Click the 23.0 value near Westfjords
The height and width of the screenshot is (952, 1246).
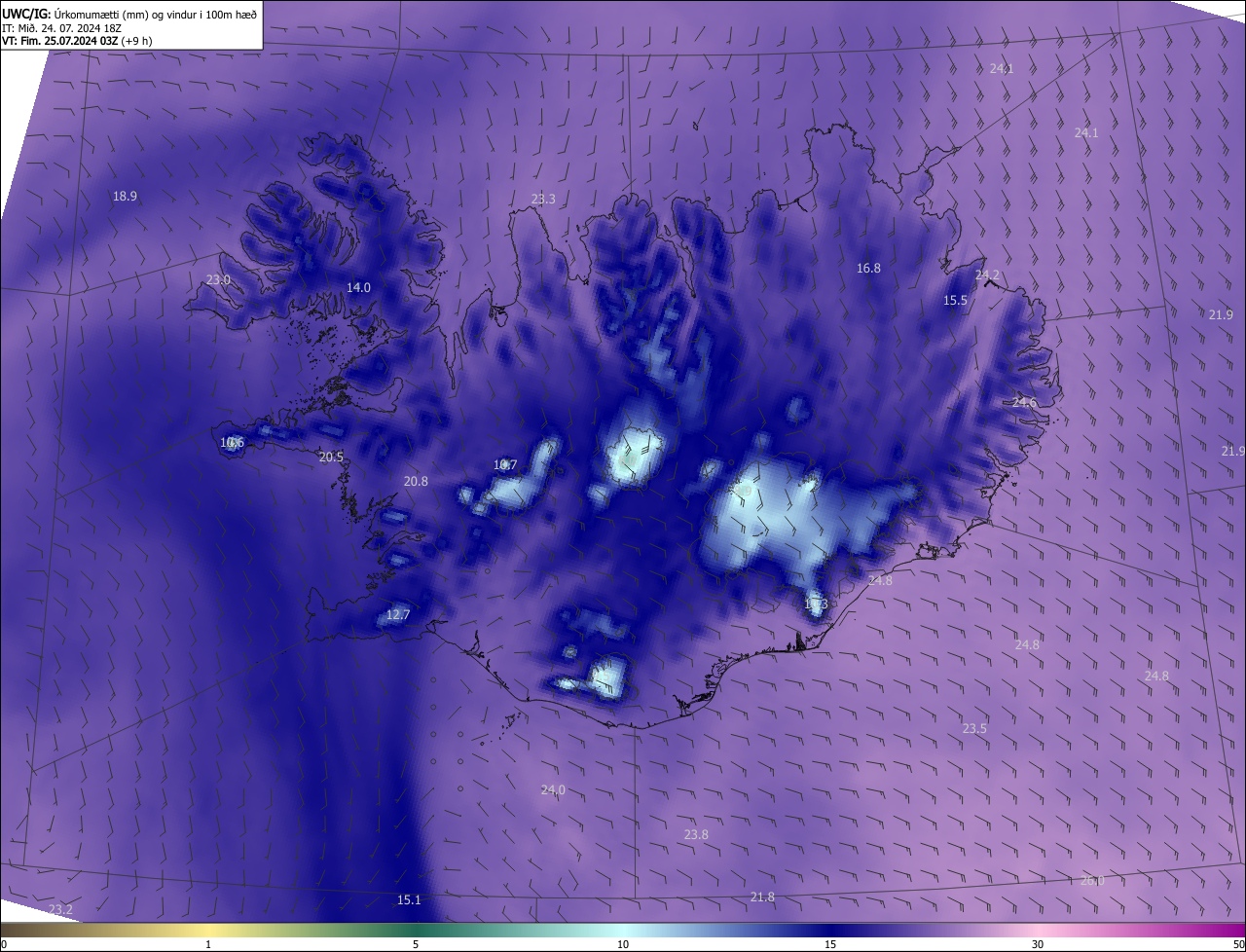pyautogui.click(x=218, y=279)
